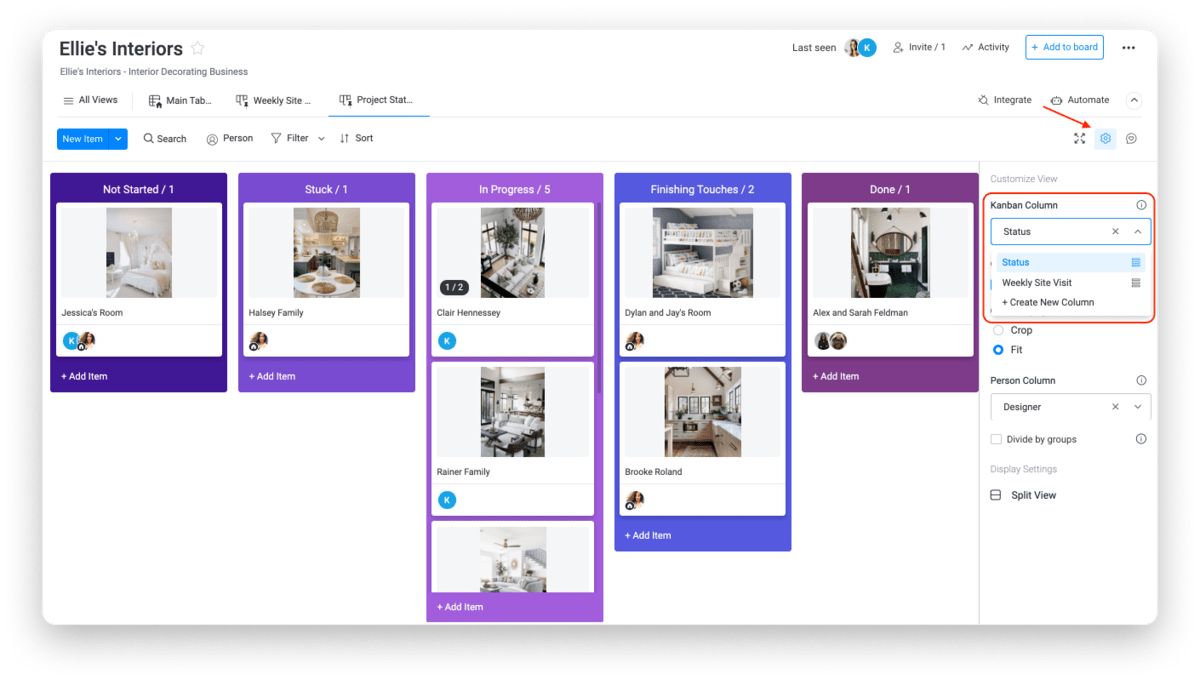Click the Kanban Column info icon
Image resolution: width=1200 pixels, height=680 pixels.
tap(1141, 205)
